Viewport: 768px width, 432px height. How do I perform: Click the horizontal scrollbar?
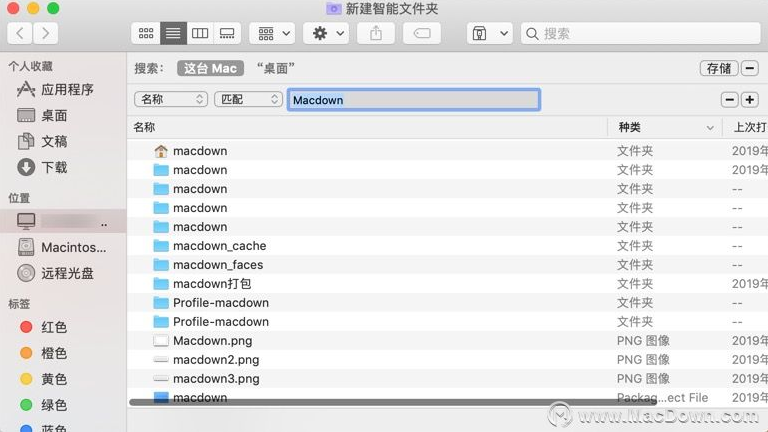393,402
